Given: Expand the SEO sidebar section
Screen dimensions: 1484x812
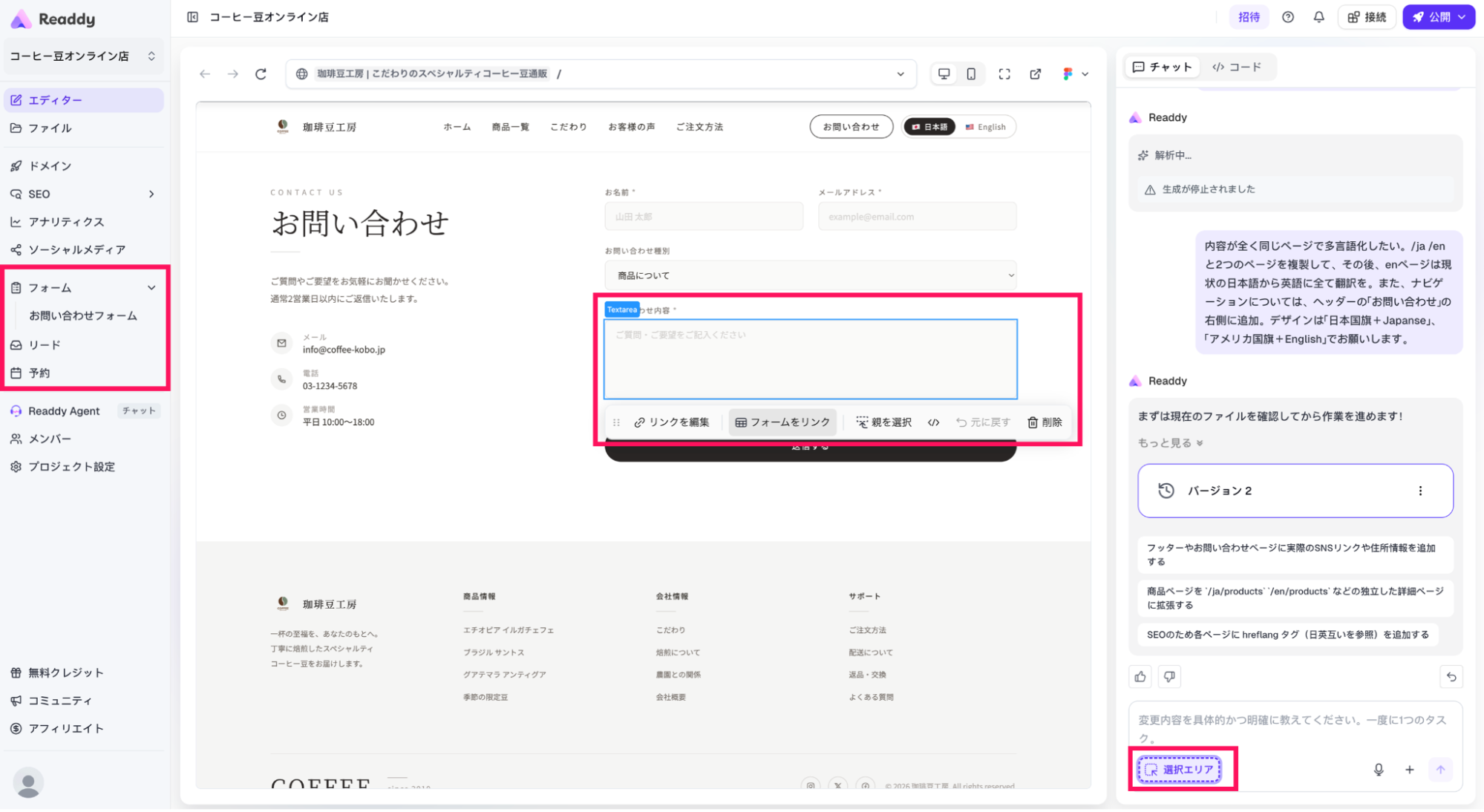Looking at the screenshot, I should (83, 194).
